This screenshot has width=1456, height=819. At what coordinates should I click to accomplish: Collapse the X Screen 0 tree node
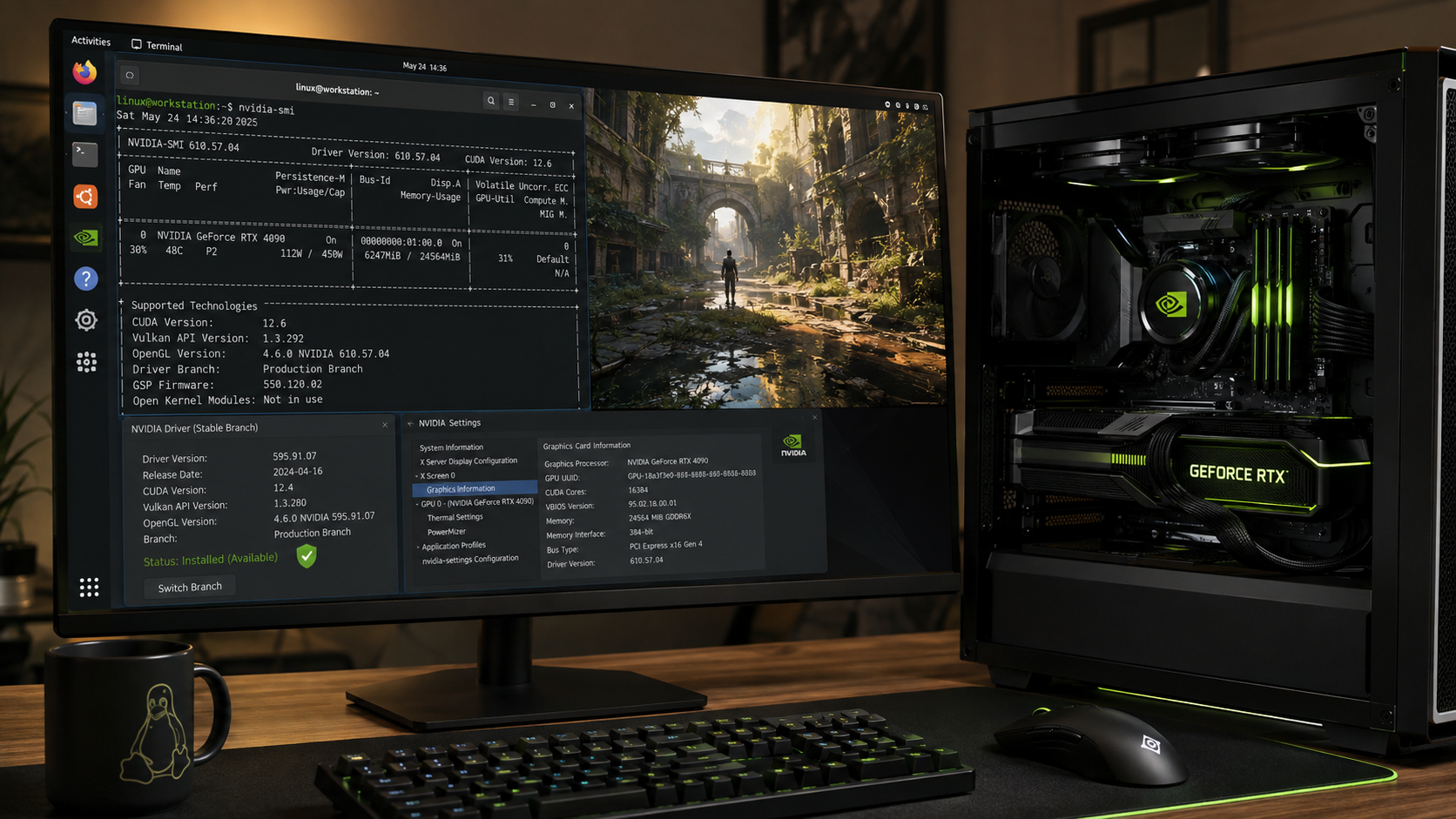click(x=417, y=476)
